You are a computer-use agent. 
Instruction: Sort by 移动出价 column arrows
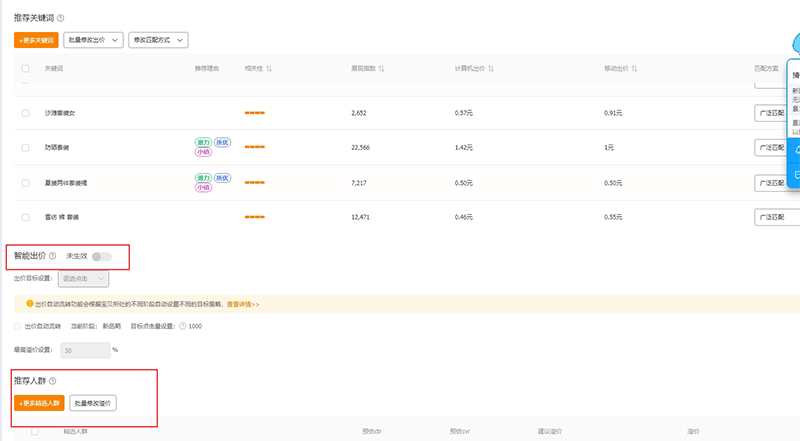pyautogui.click(x=635, y=68)
